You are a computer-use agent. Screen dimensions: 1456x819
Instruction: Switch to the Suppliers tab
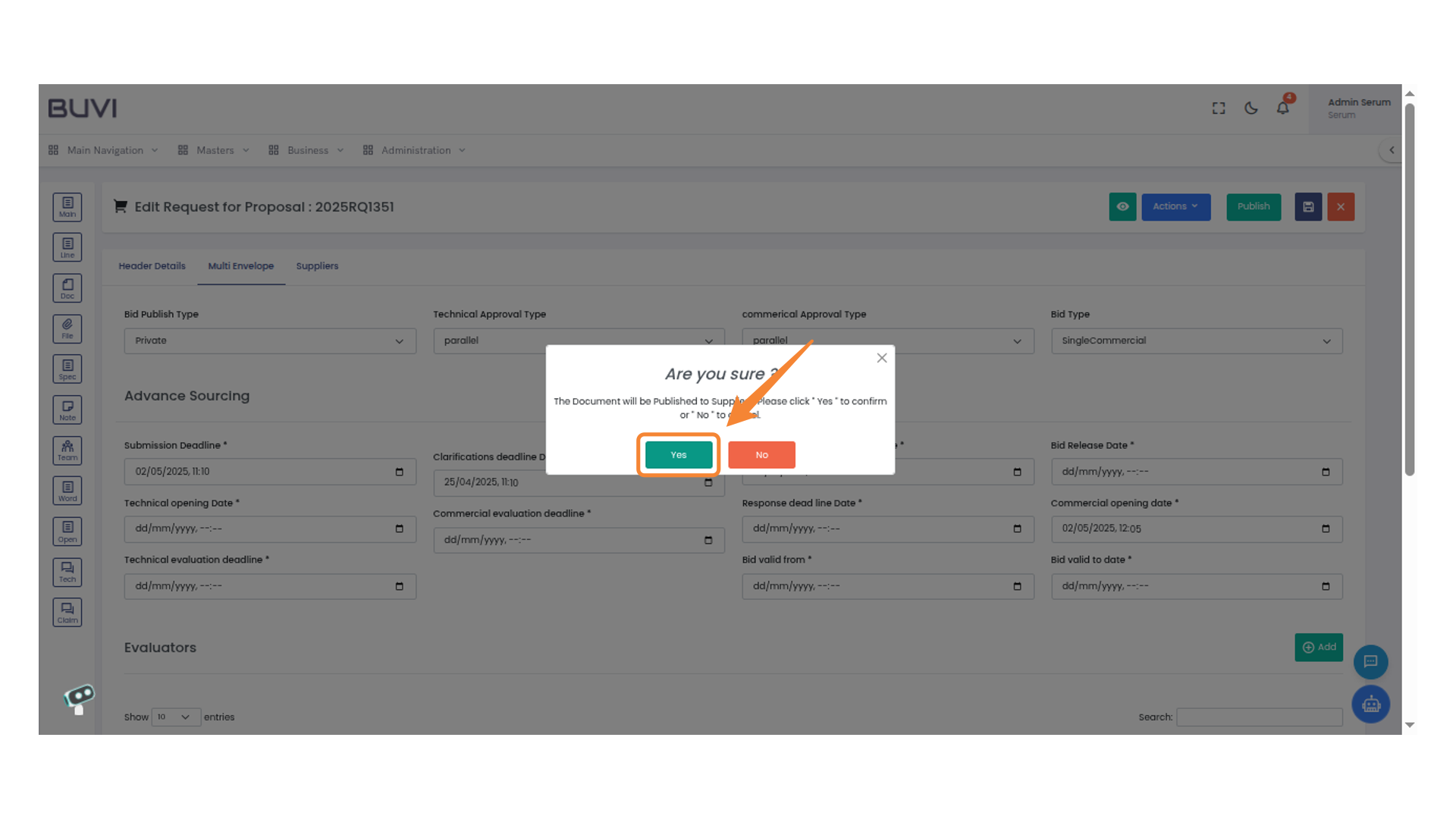point(317,266)
